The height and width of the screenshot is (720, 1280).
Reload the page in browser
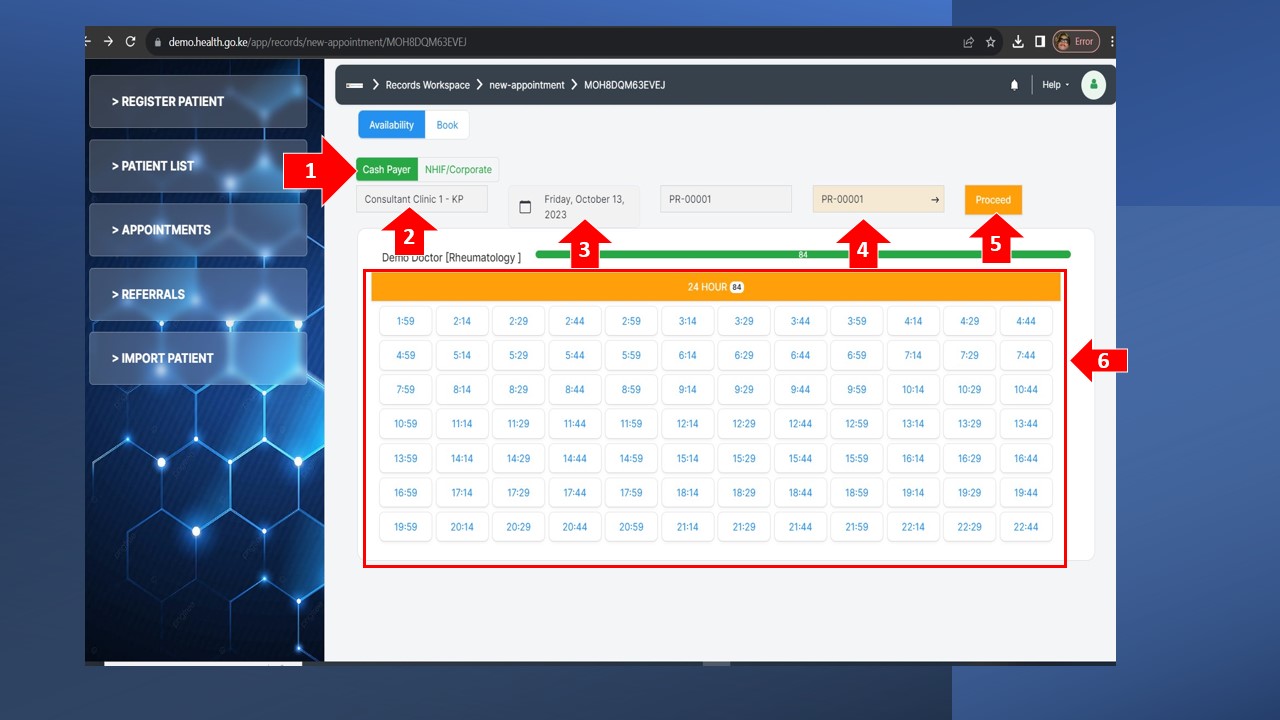[130, 42]
